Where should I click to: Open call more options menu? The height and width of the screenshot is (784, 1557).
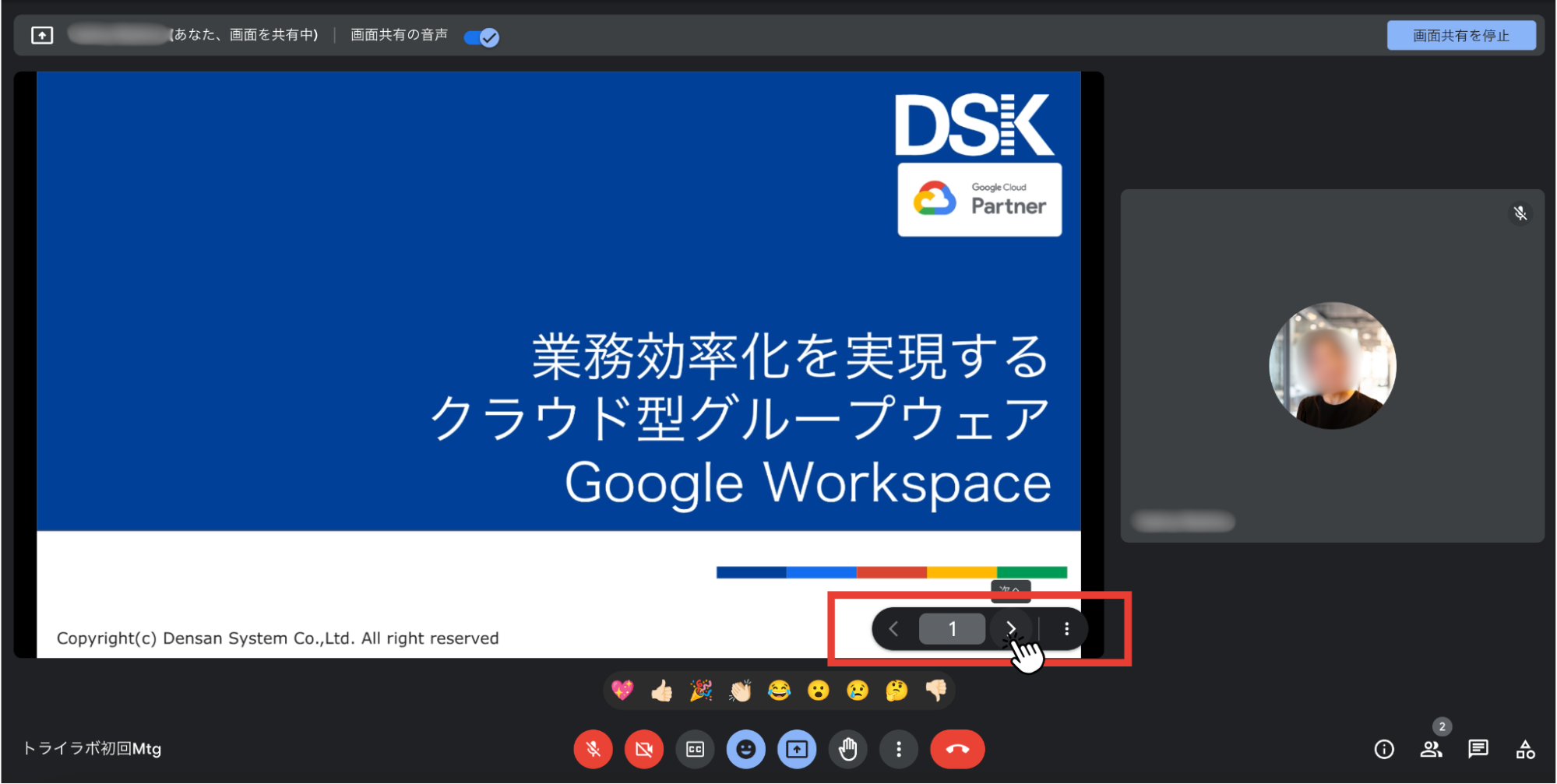coord(899,749)
